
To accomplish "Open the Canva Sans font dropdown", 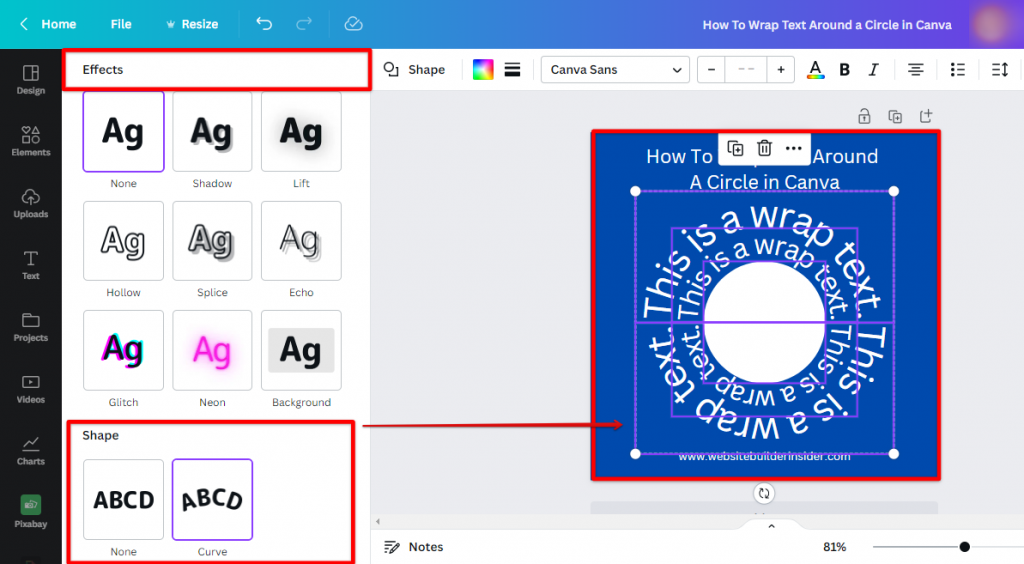I will click(x=615, y=69).
